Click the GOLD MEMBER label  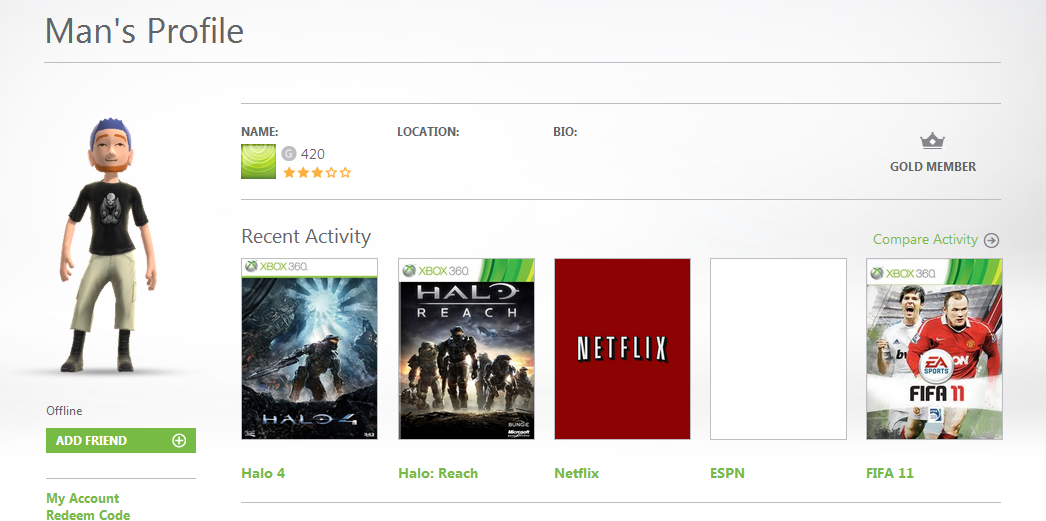[x=933, y=167]
